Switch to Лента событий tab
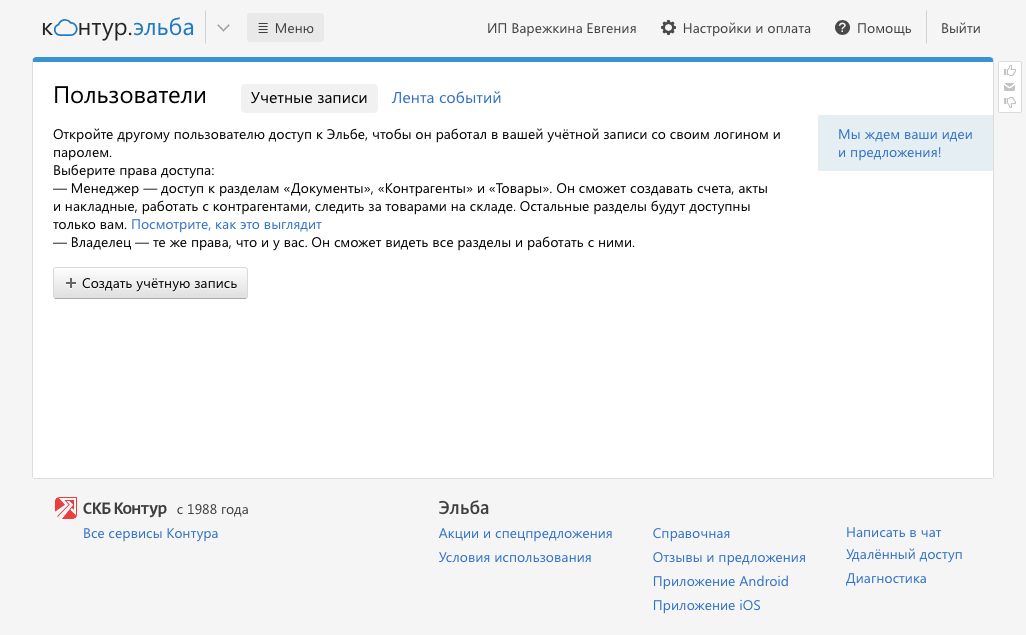The width and height of the screenshot is (1026, 635). click(x=446, y=98)
